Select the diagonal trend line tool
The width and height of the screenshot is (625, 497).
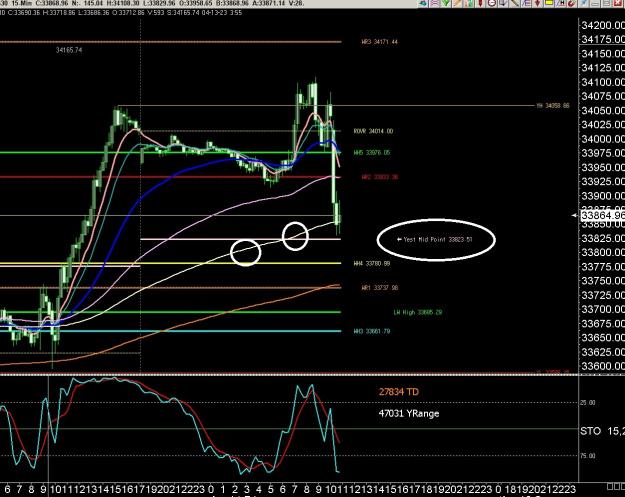tap(515, 3)
